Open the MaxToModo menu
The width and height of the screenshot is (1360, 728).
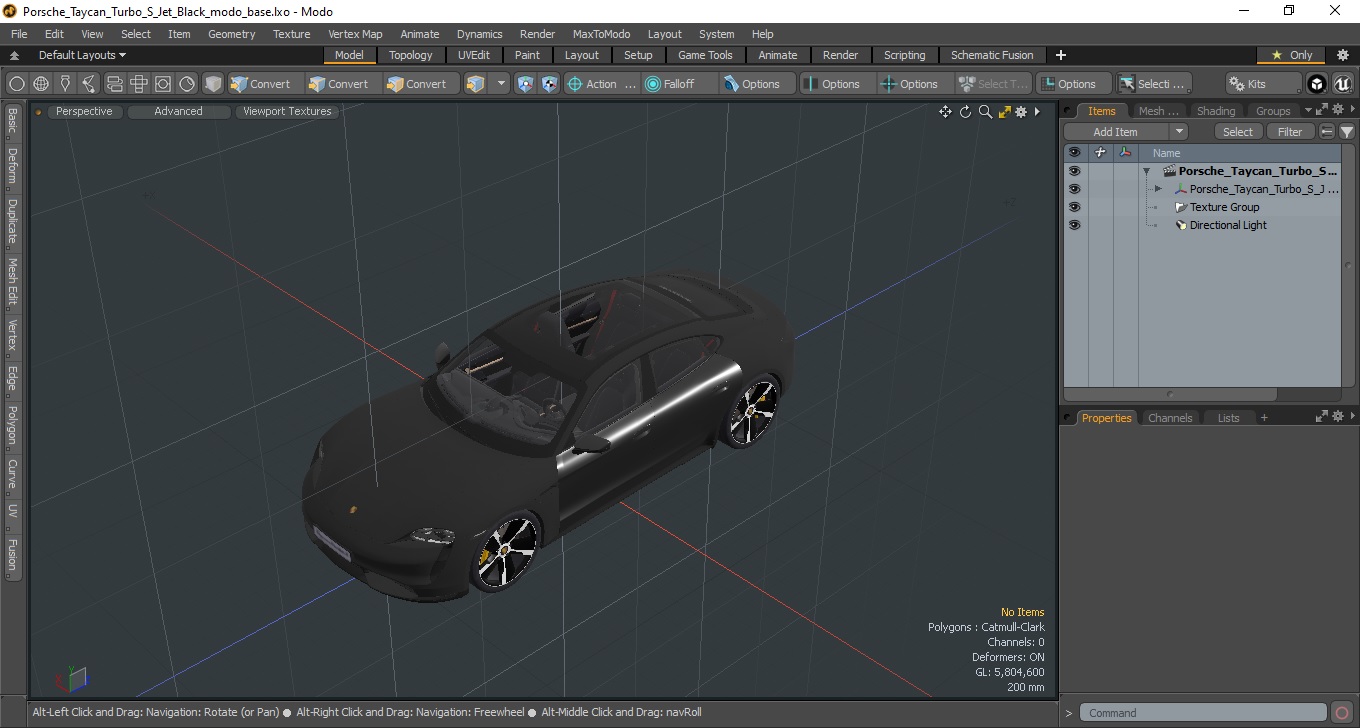(601, 34)
